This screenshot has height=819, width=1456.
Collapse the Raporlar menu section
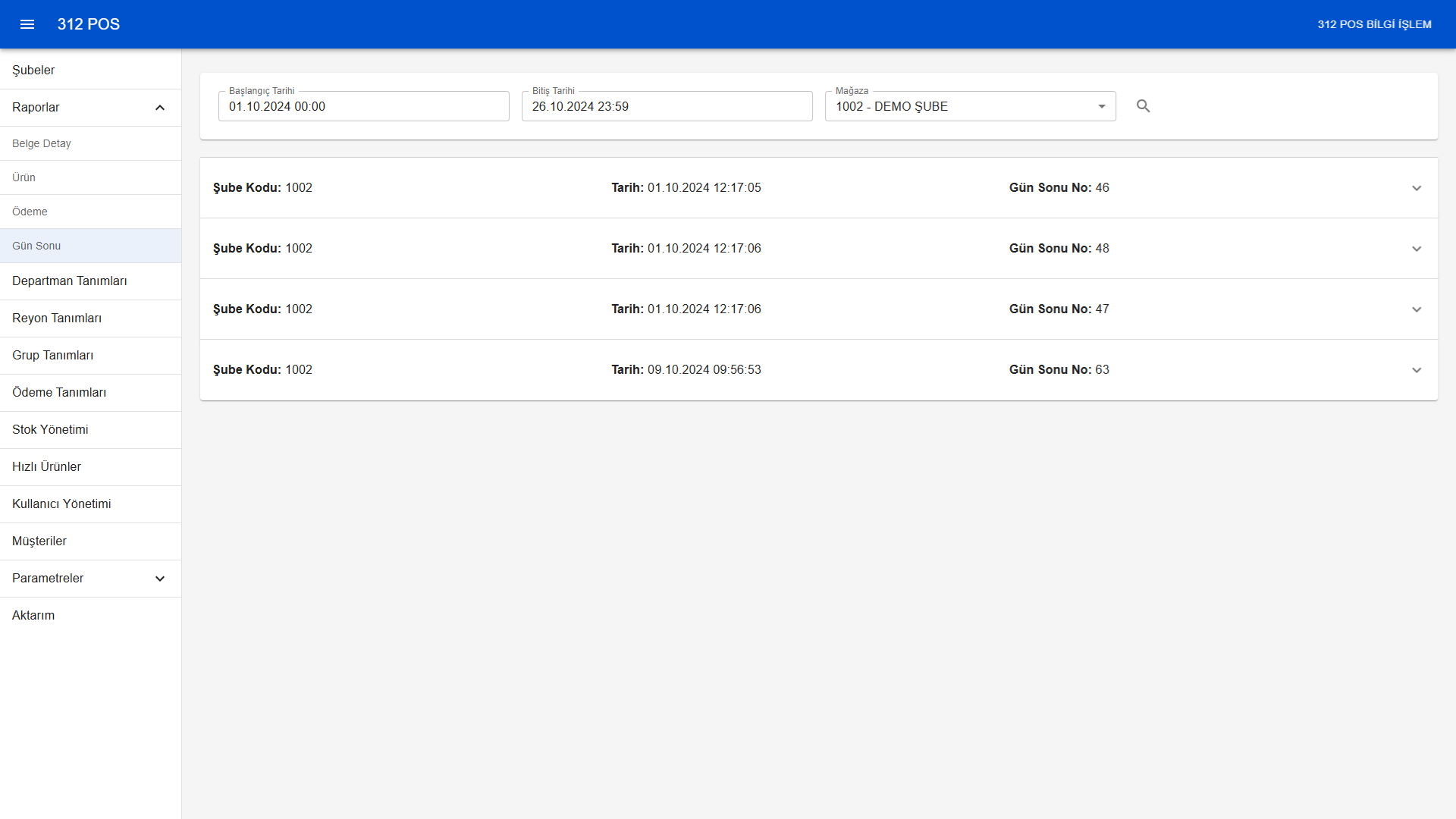point(160,108)
